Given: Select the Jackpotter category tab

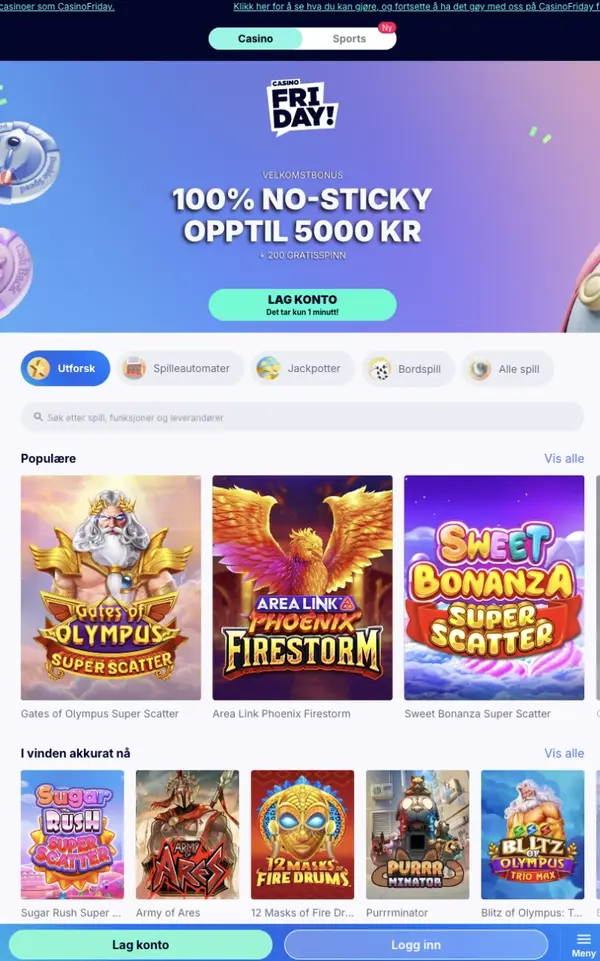Looking at the screenshot, I should click(x=302, y=368).
